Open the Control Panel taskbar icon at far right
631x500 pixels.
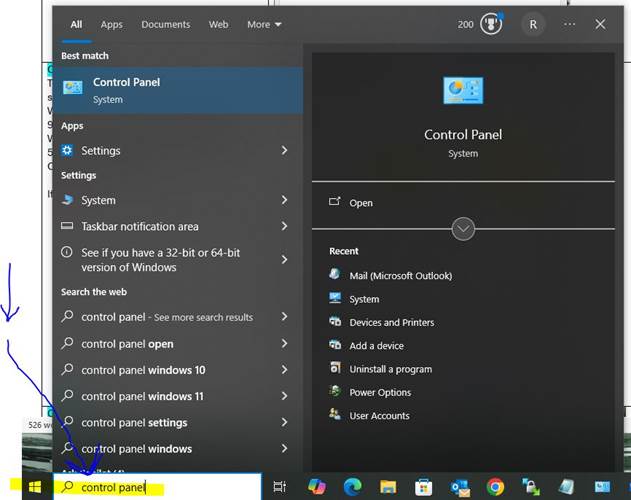(x=602, y=487)
